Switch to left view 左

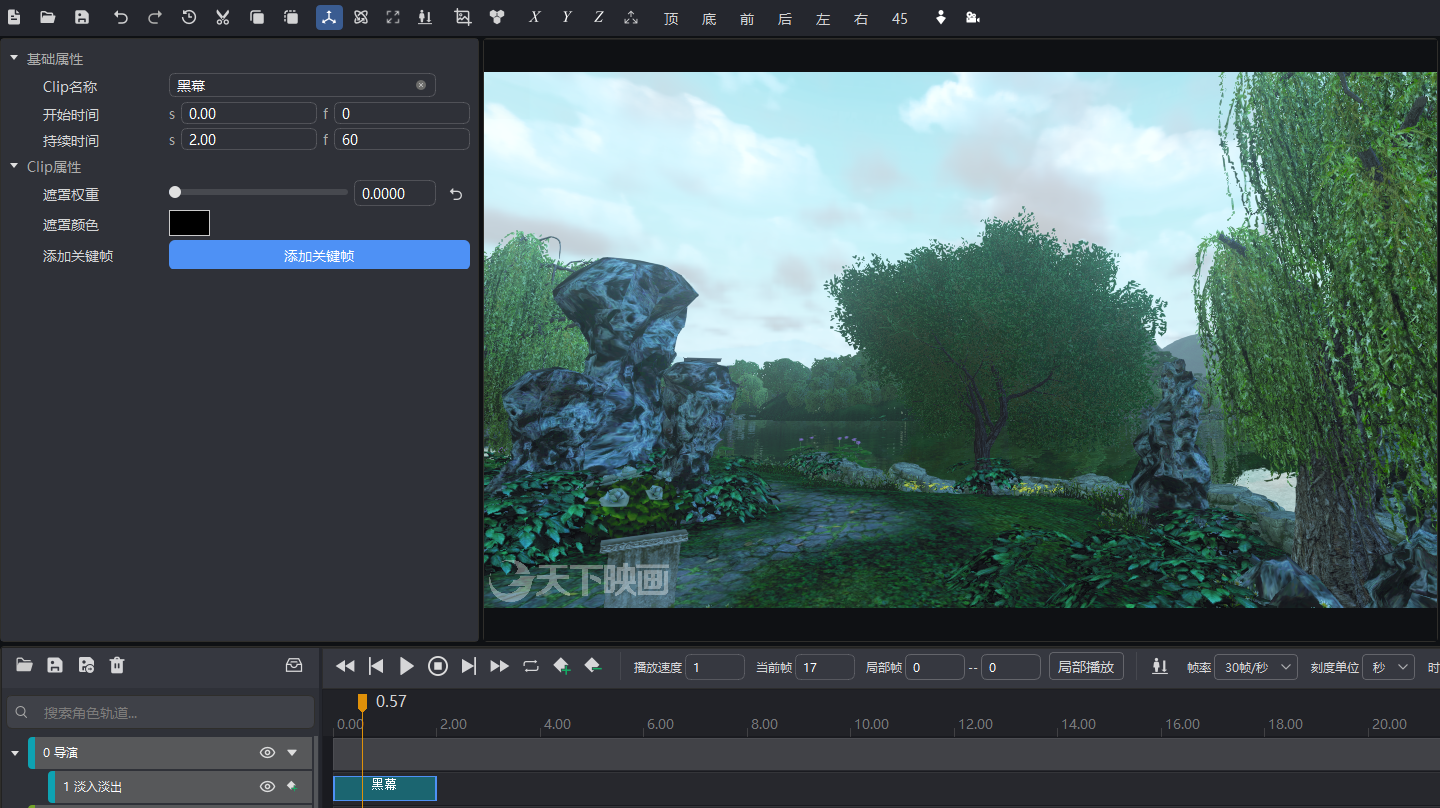click(x=823, y=18)
